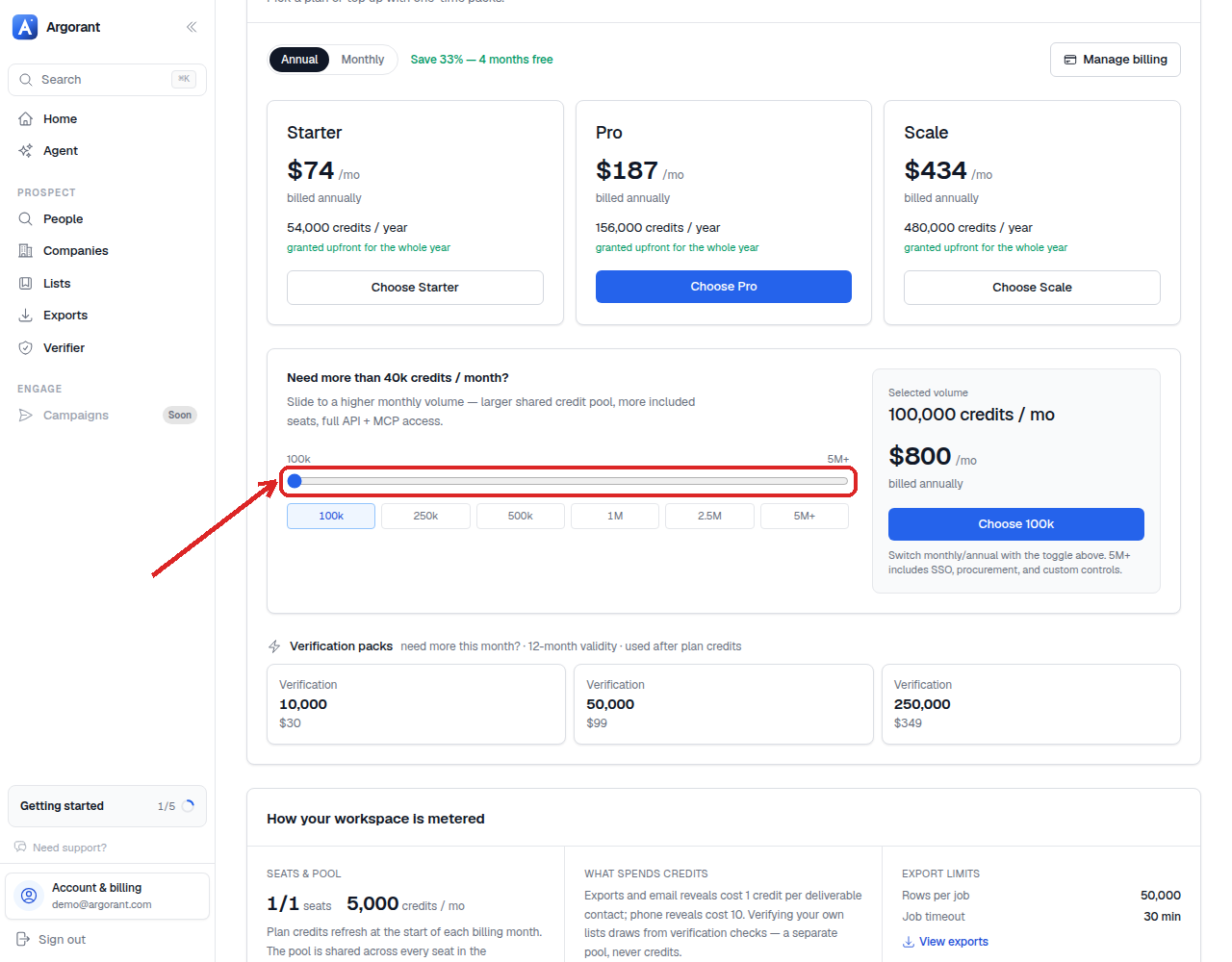
Task: Open Lists in sidebar
Action: point(107,284)
